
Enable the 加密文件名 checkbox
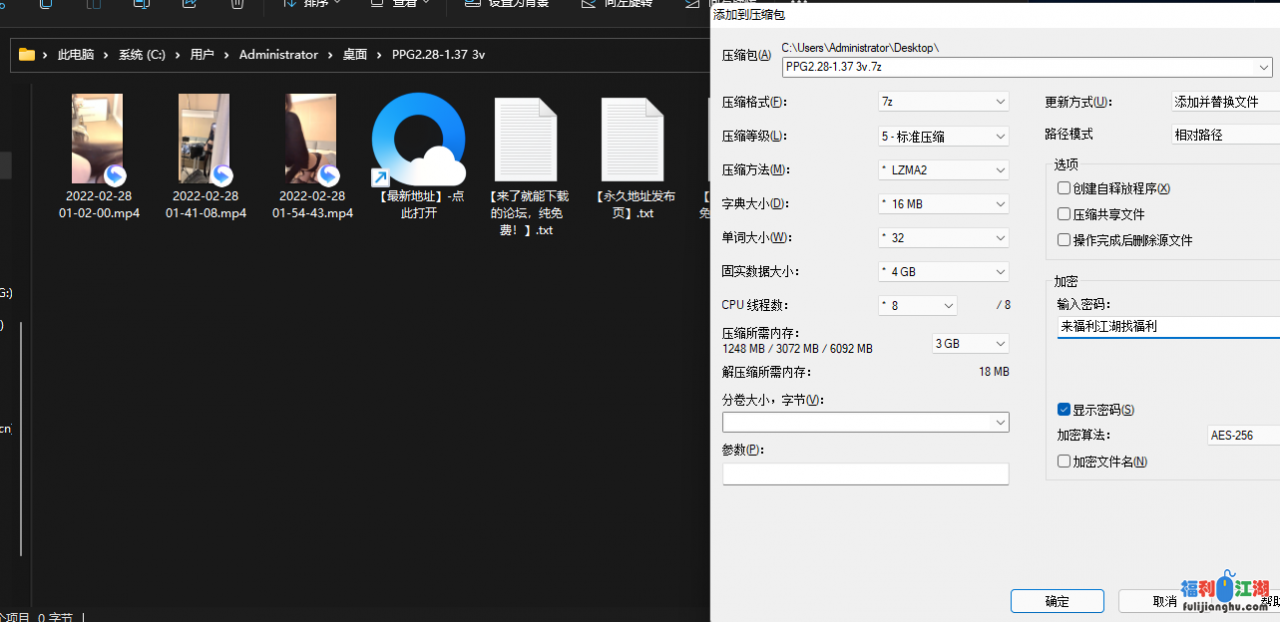pyautogui.click(x=1064, y=462)
